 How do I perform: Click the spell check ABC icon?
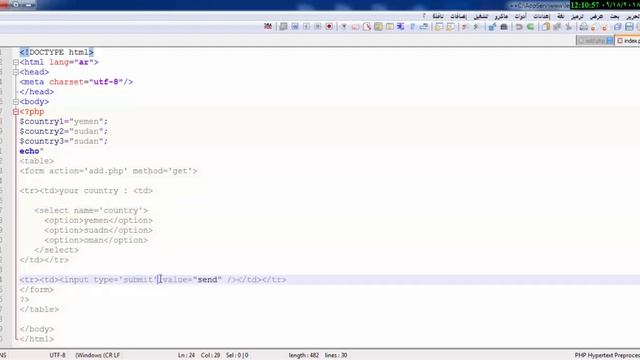pos(268,27)
